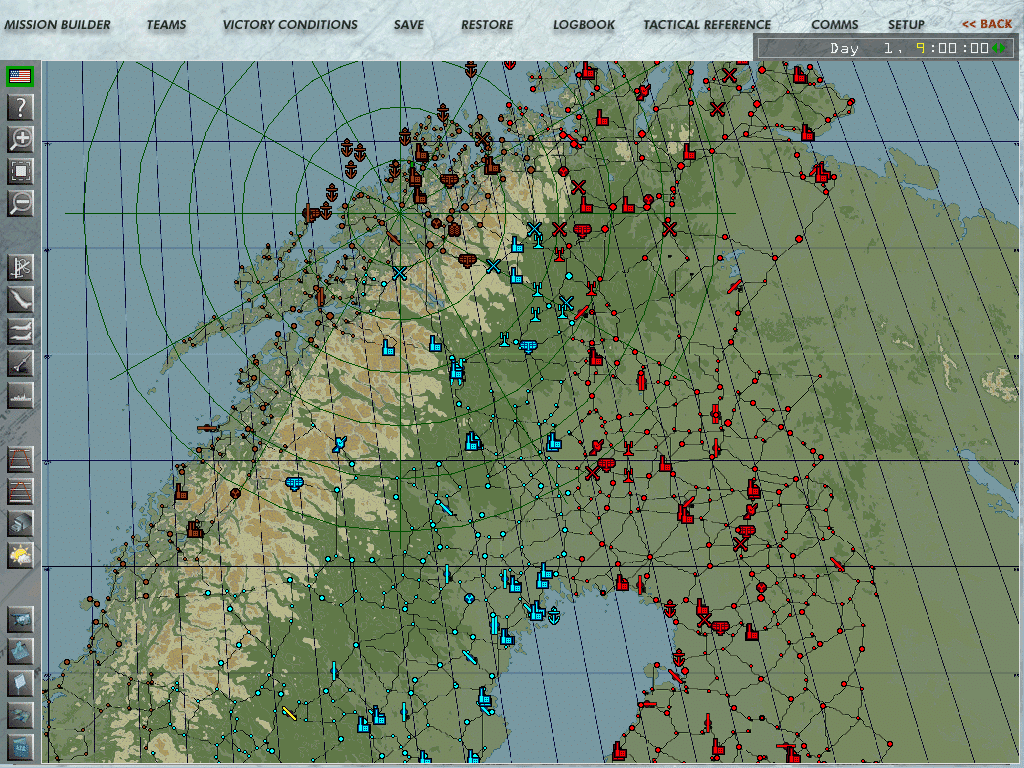Open Victory Conditions
Screen dimensions: 1024x768
coord(290,25)
